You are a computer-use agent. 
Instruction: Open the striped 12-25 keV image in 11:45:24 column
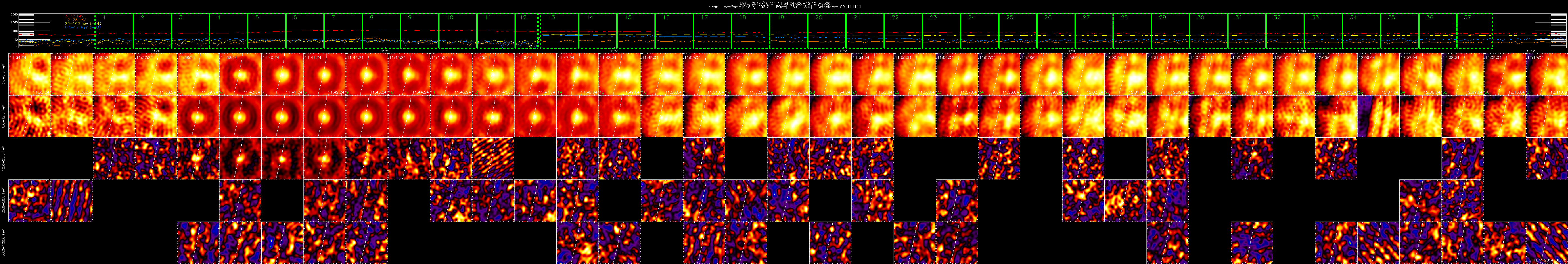click(493, 158)
